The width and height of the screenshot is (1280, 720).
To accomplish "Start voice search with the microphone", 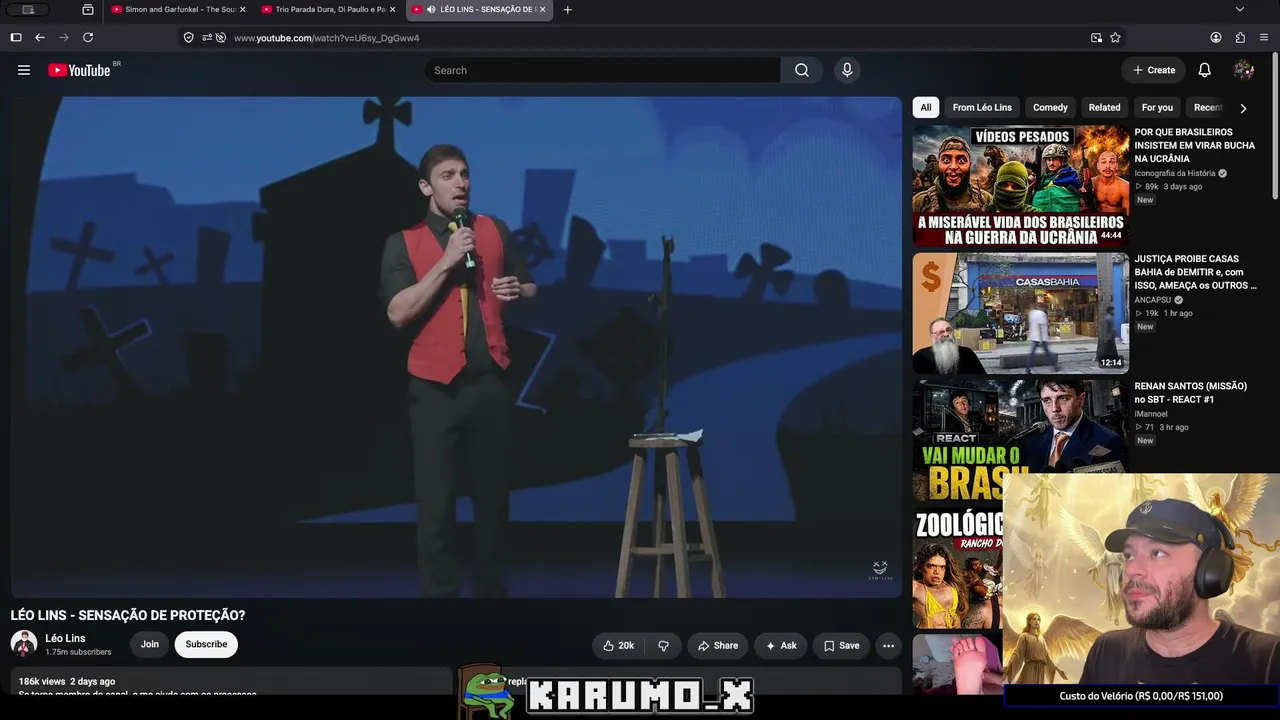I will (847, 70).
